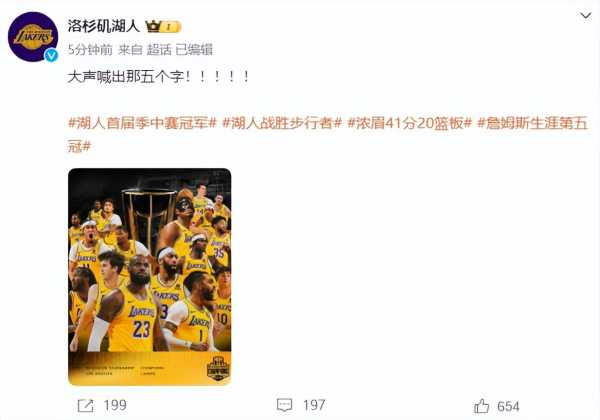Open the Lakers profile avatar

point(33,37)
